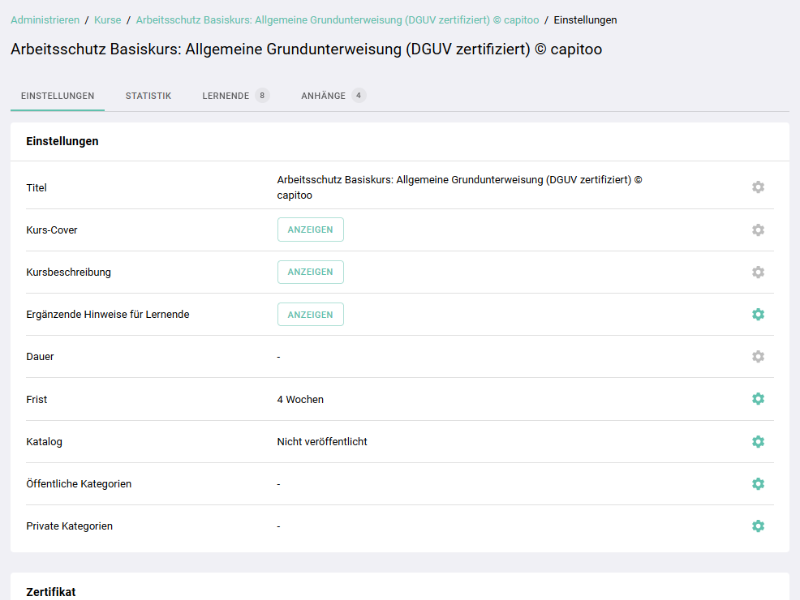The image size is (800, 600).
Task: Open the Anhänge tab
Action: (323, 96)
